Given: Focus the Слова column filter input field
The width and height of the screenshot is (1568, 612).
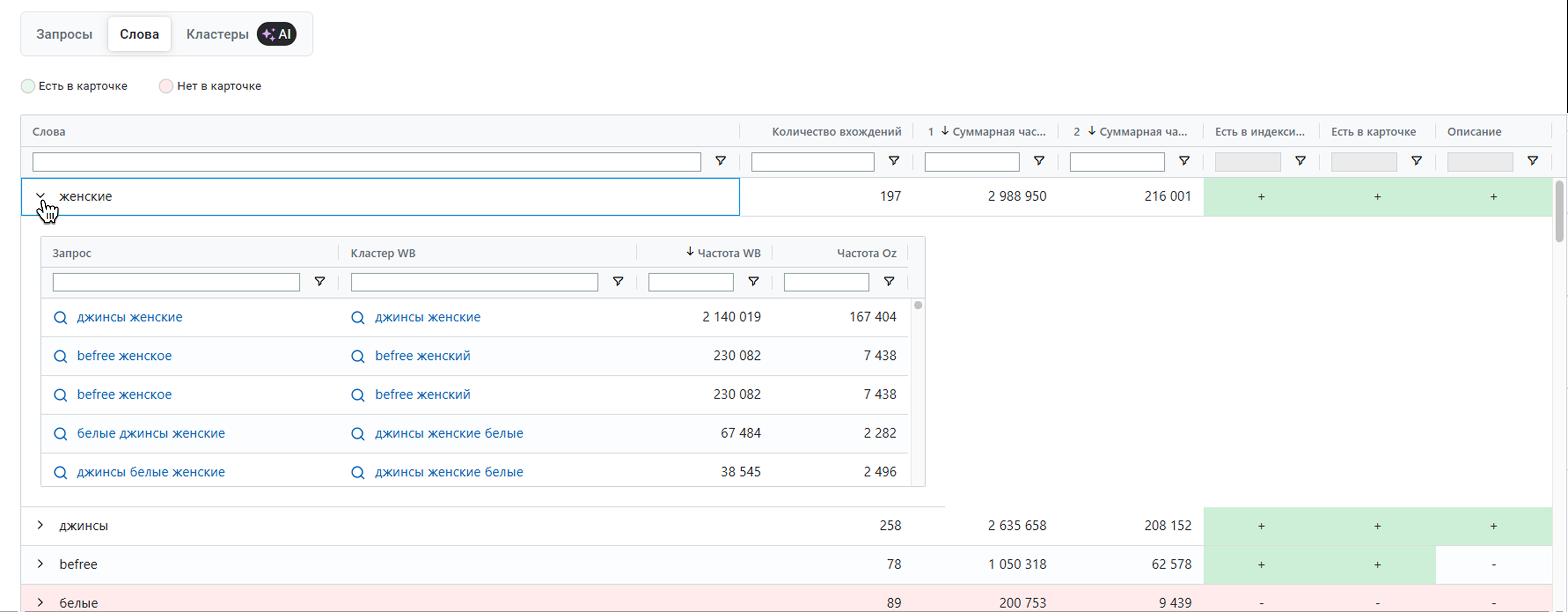Looking at the screenshot, I should 366,162.
